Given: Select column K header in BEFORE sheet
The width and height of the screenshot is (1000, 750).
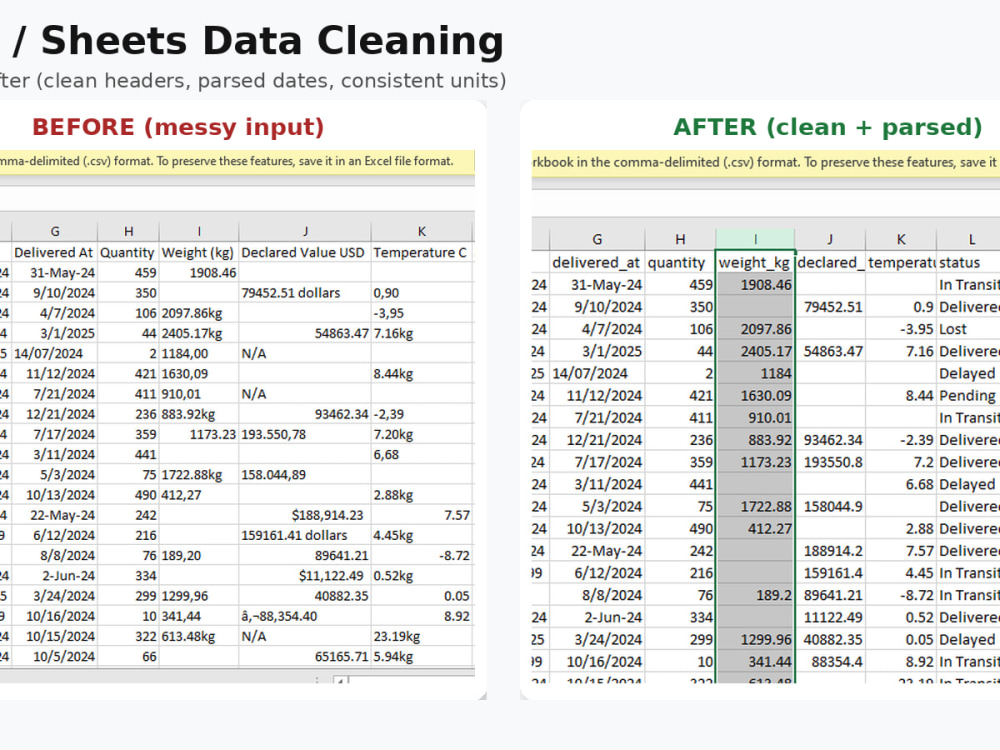Looking at the screenshot, I should pos(422,232).
